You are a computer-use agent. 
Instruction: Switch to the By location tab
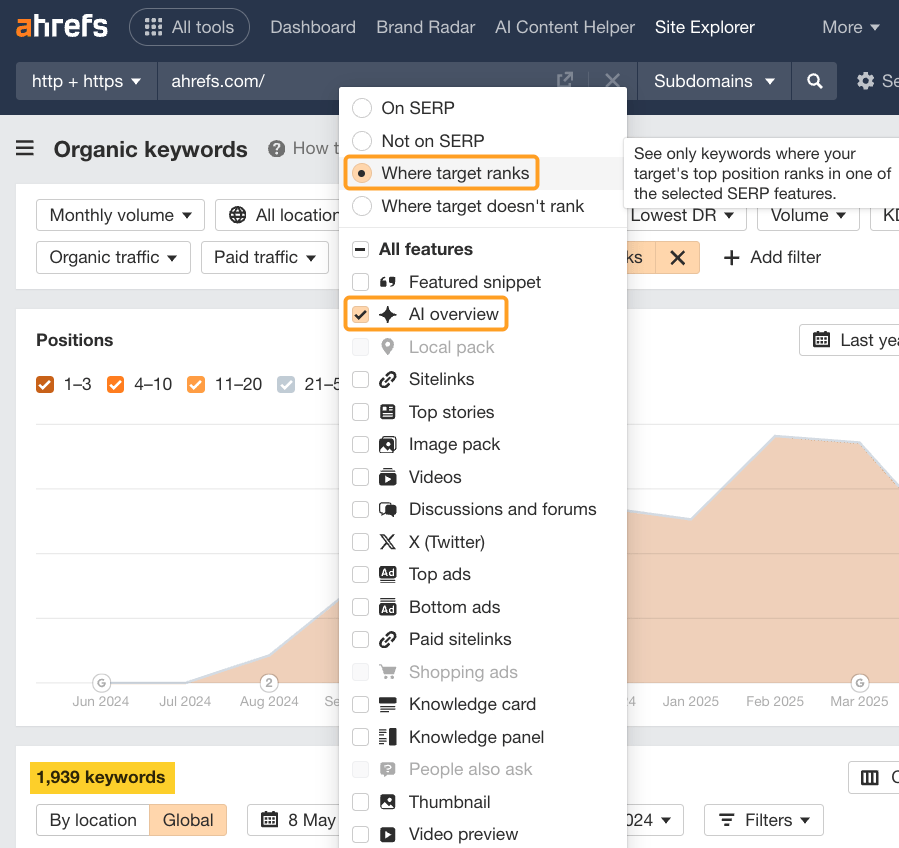(x=92, y=819)
